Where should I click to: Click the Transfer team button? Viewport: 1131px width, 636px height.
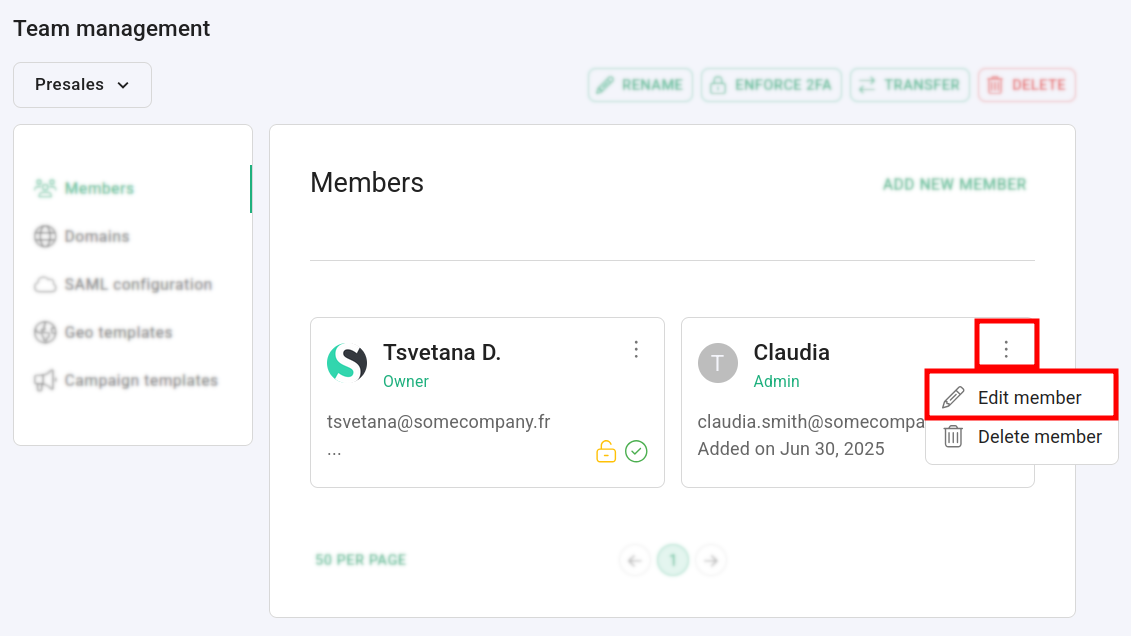point(910,85)
